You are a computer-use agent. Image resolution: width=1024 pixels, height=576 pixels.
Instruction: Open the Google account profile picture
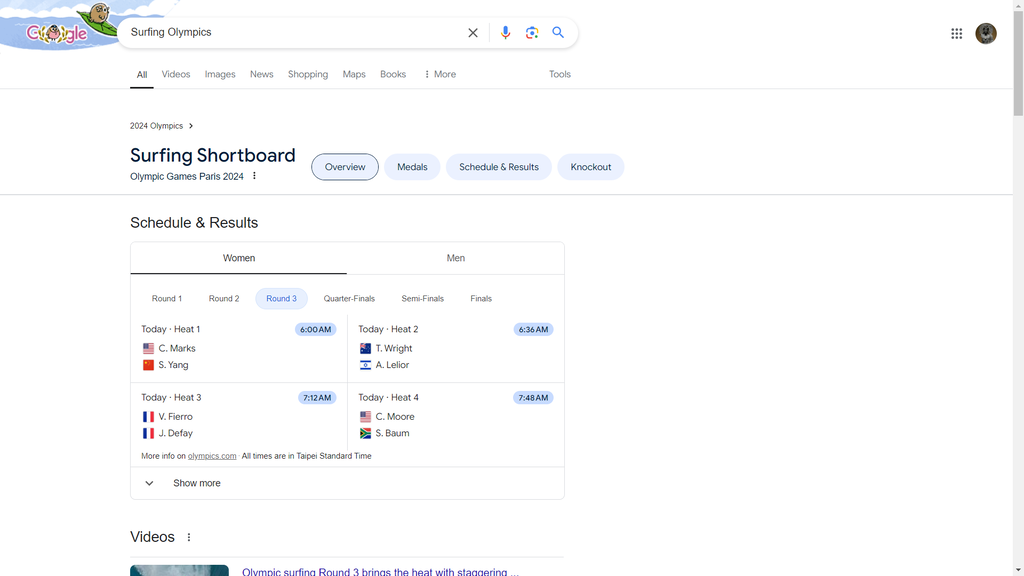(985, 33)
